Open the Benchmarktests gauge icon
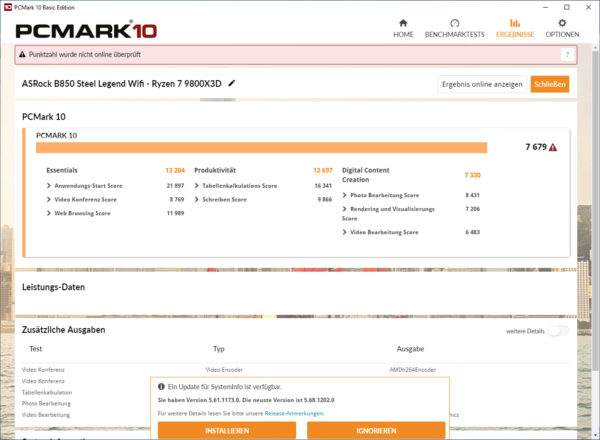600x440 pixels. pyautogui.click(x=455, y=22)
